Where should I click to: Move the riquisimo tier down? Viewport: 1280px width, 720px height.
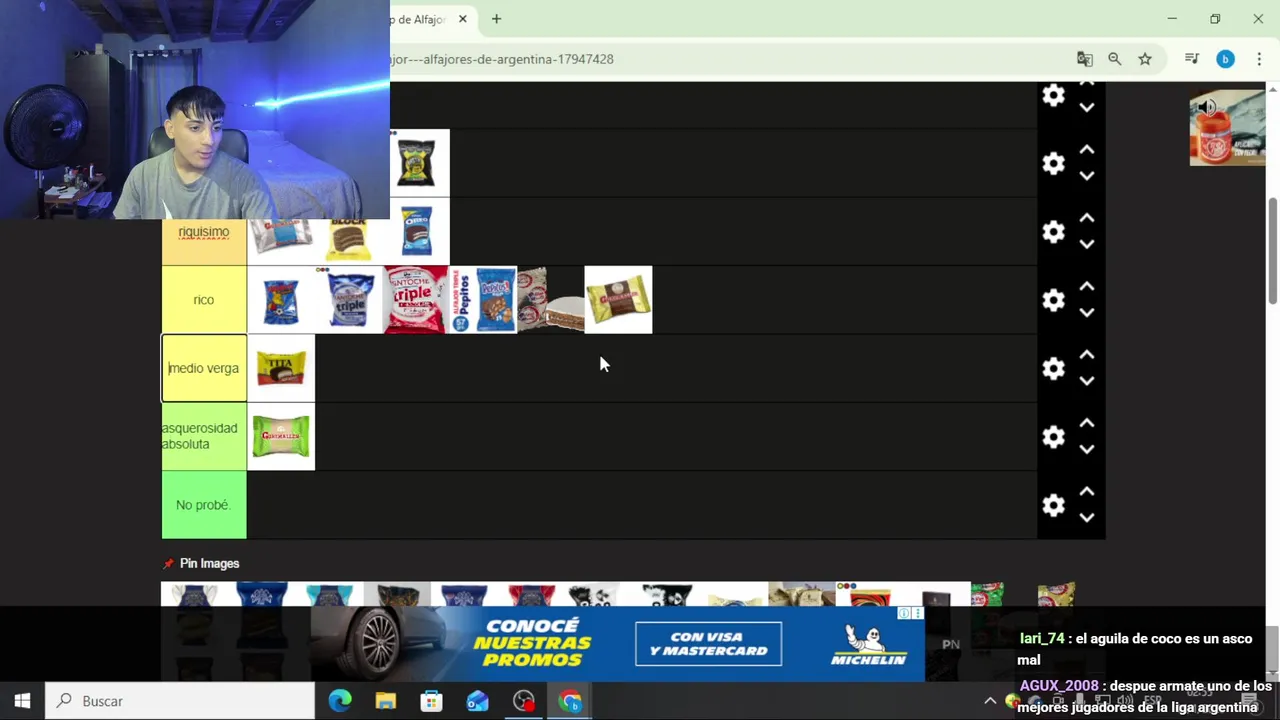pyautogui.click(x=1087, y=244)
